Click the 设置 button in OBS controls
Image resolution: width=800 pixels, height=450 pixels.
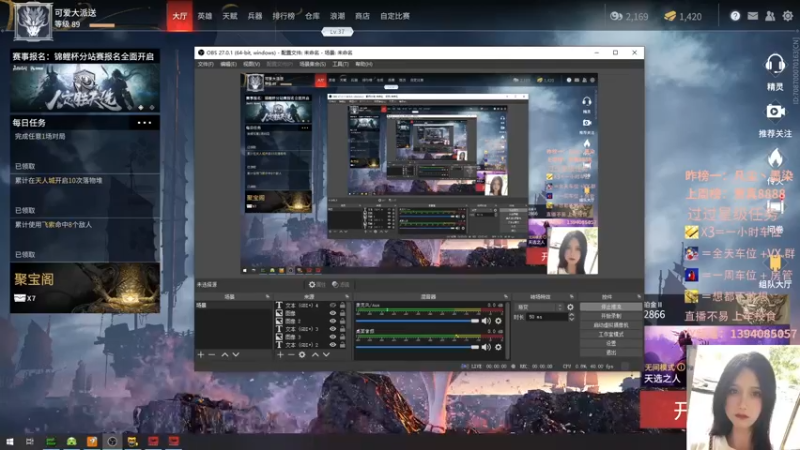(x=611, y=343)
